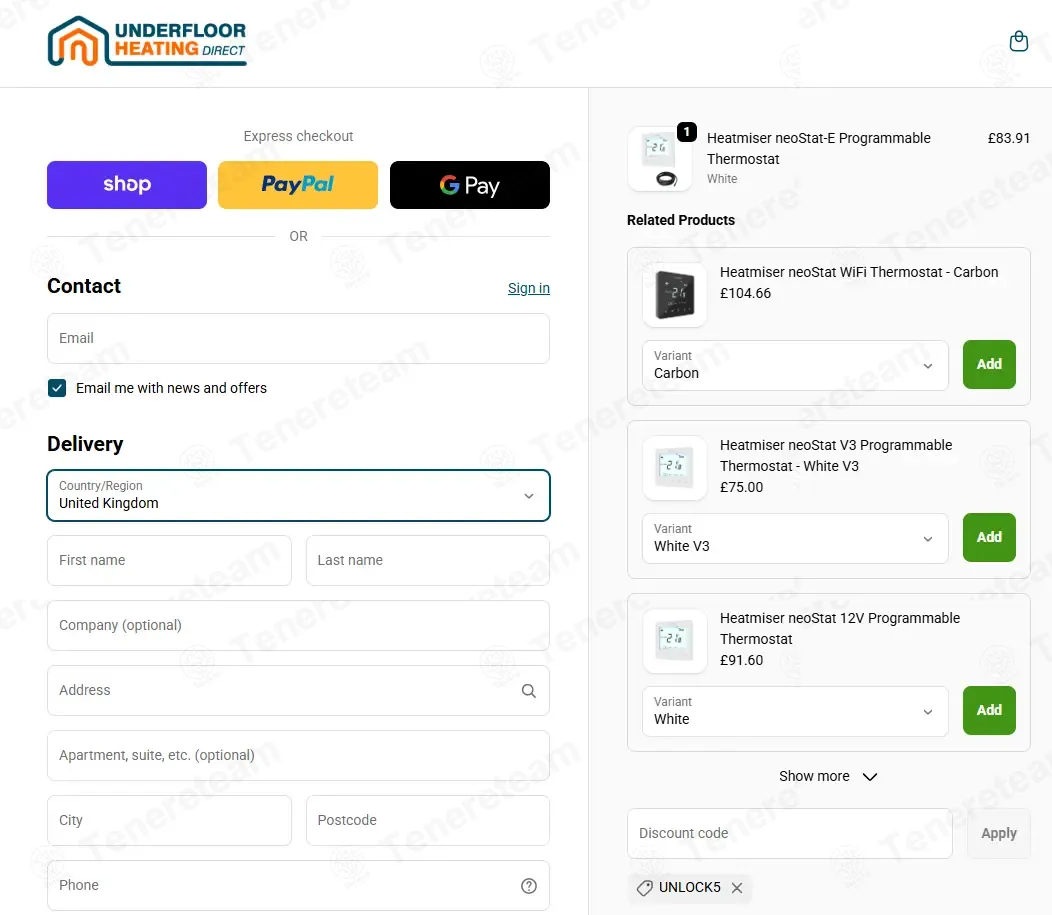Click the neoStat-E thermostat cart thumbnail

tap(660, 159)
